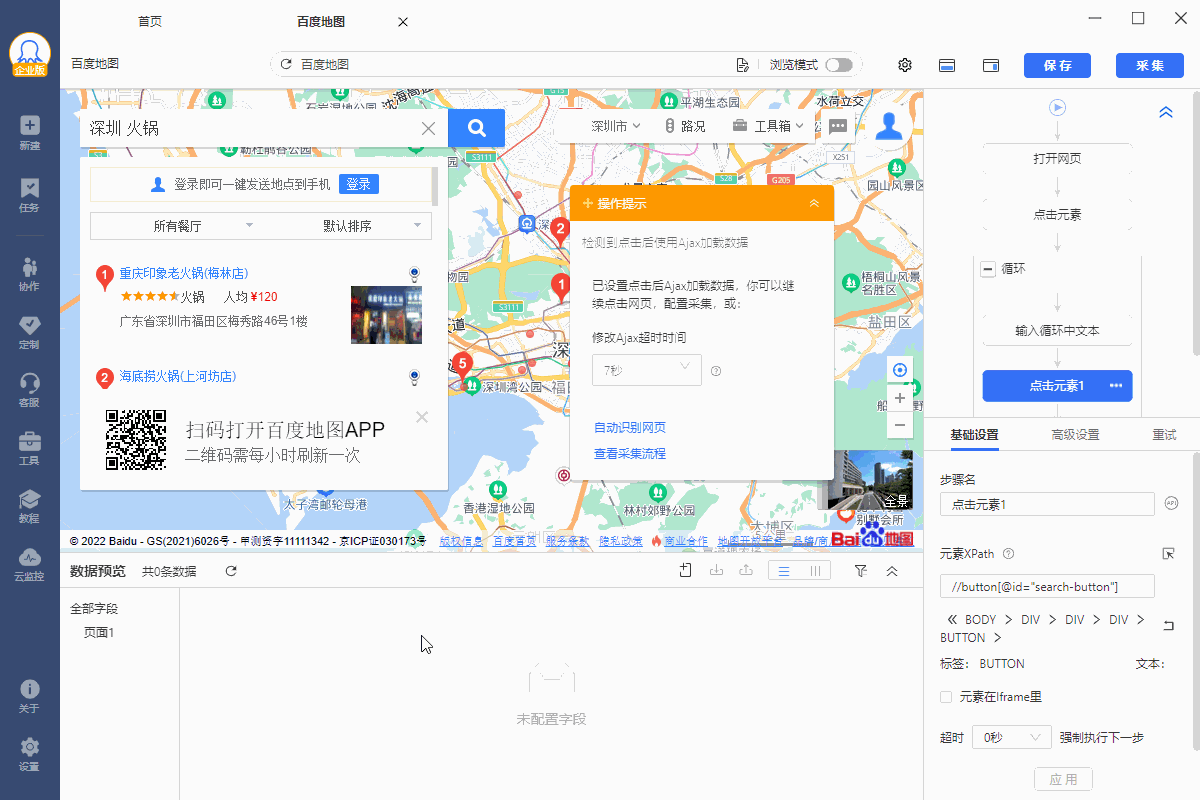The image size is (1200, 800).
Task: Click the restaurant photo thumbnail
Action: point(386,315)
